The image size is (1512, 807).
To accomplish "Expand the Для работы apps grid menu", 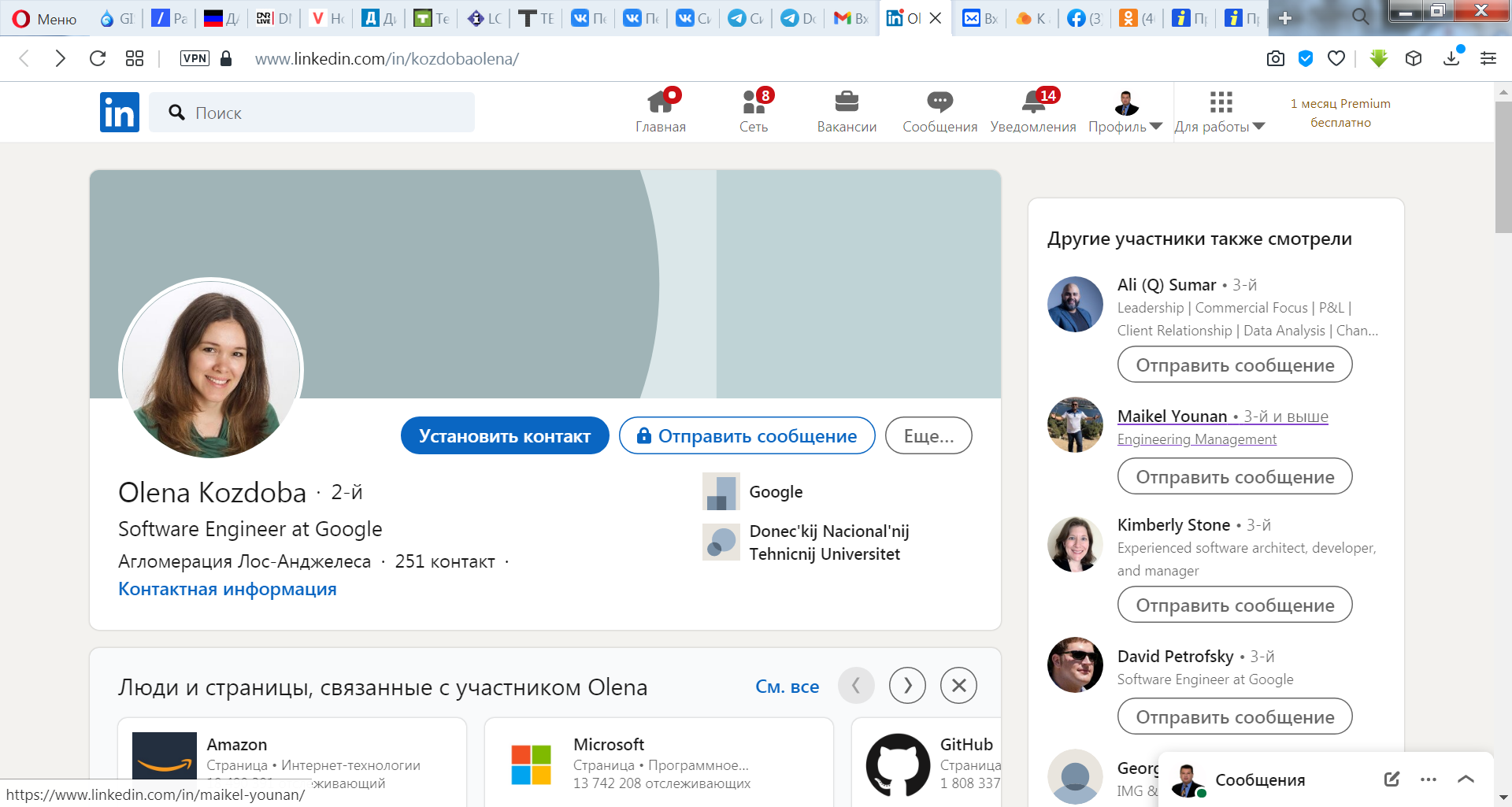I will (1220, 111).
